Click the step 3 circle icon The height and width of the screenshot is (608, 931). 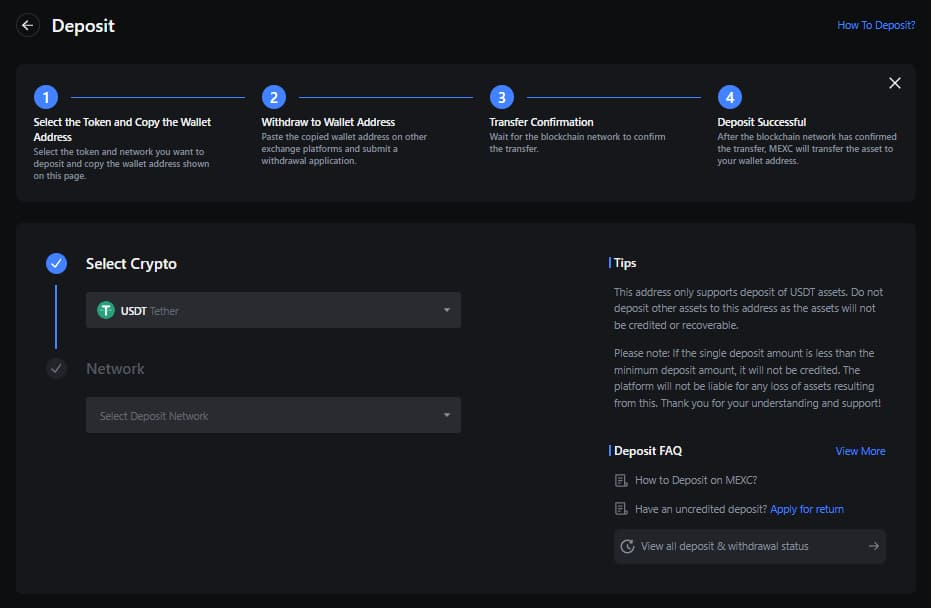click(501, 97)
